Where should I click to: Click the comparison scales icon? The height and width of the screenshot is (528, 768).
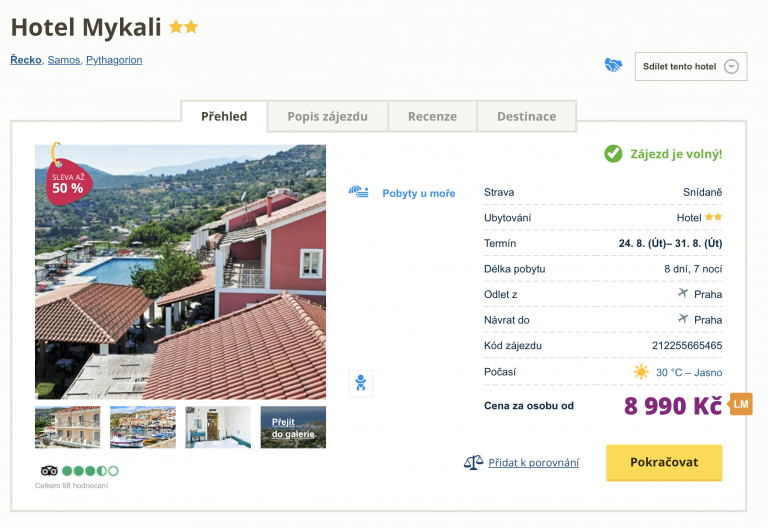click(473, 462)
